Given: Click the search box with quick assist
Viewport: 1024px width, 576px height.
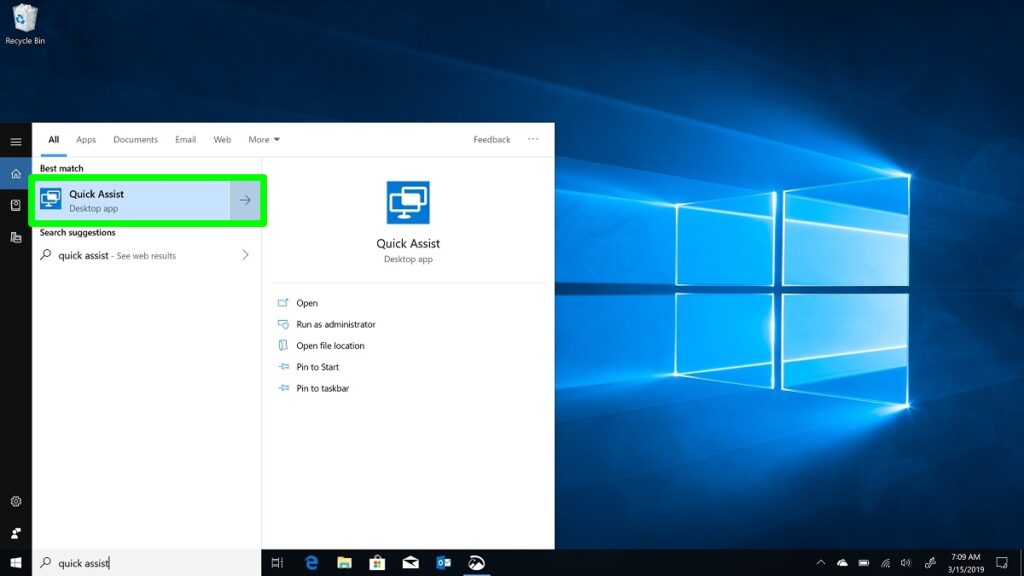Looking at the screenshot, I should [145, 563].
